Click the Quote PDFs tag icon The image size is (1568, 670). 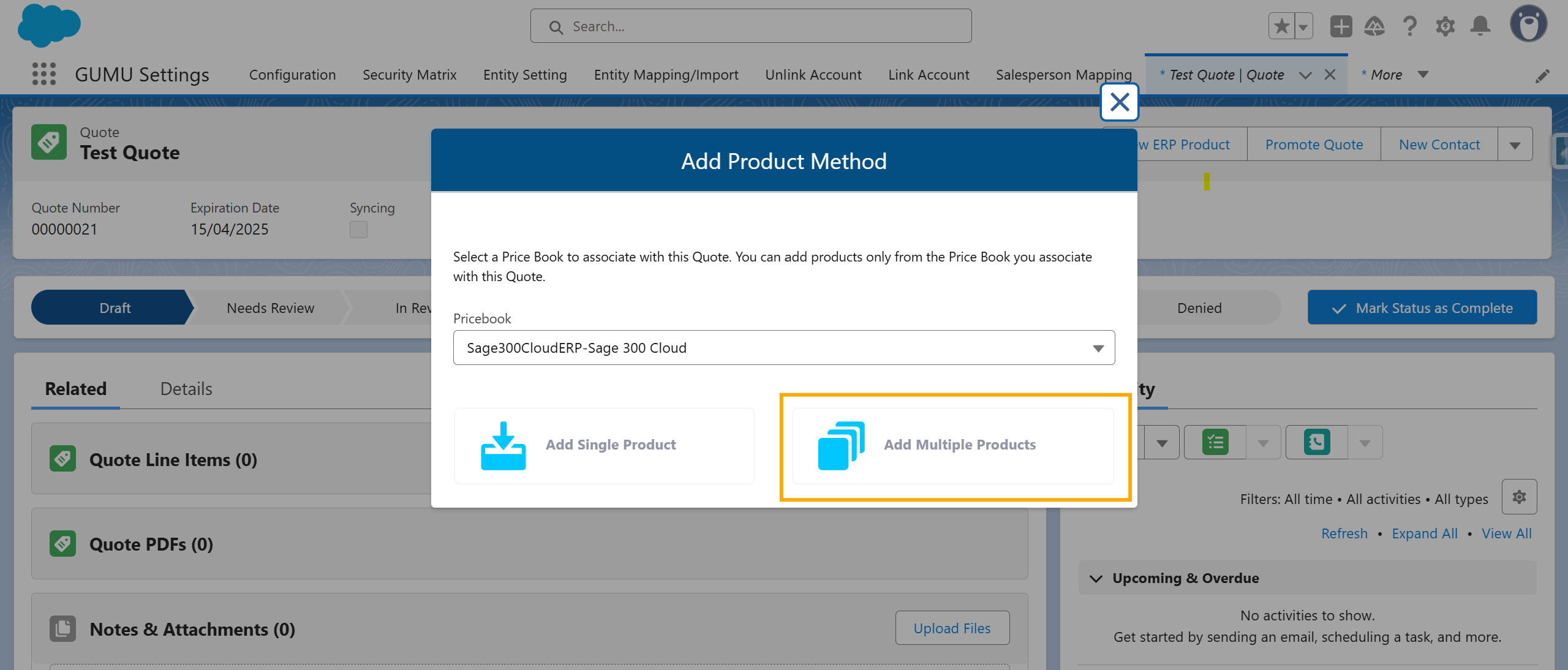62,543
